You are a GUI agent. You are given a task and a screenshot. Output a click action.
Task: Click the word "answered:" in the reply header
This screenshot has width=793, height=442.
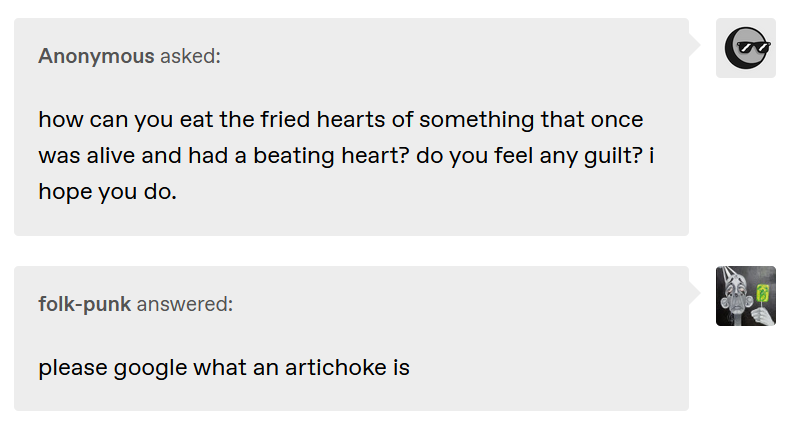[185, 304]
